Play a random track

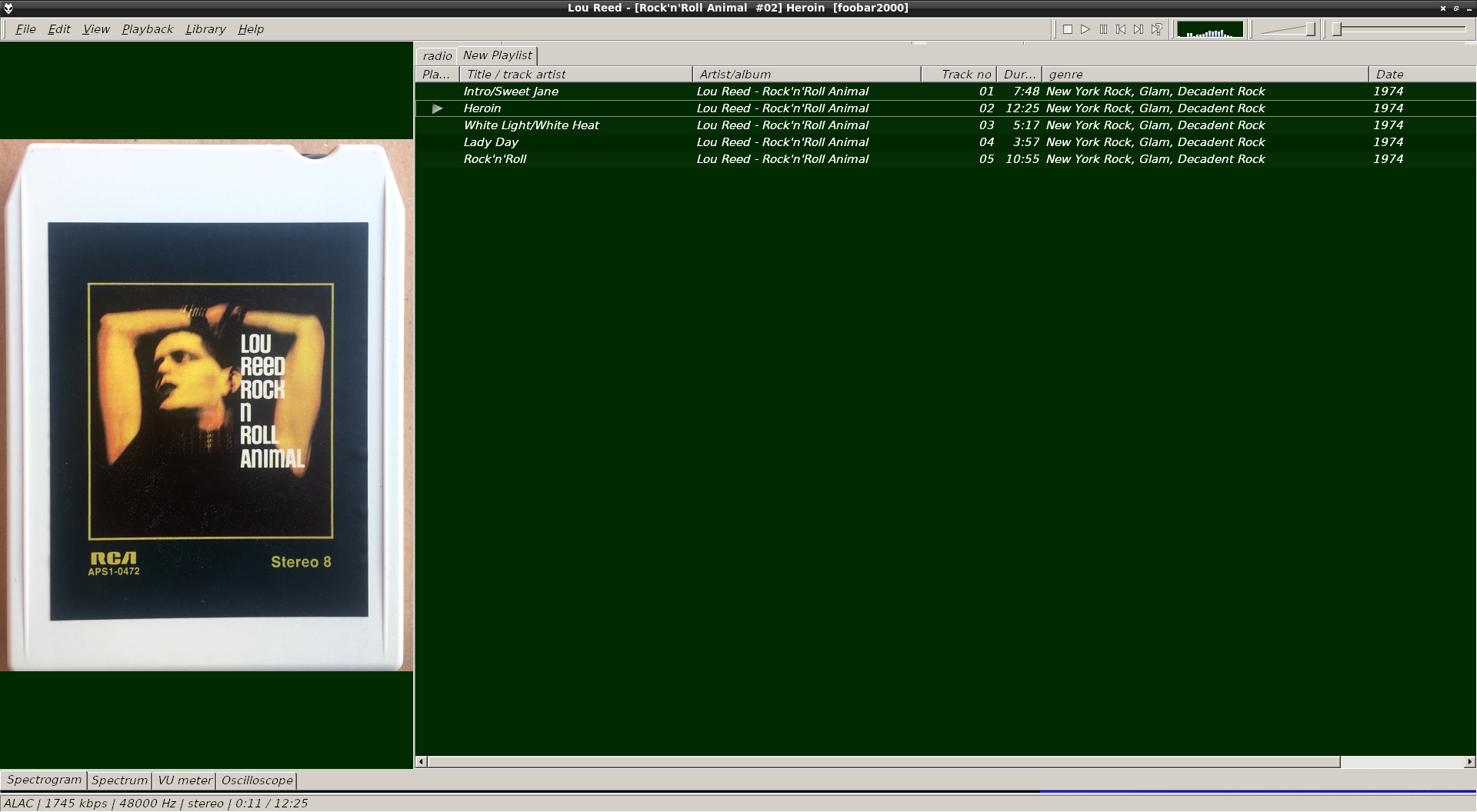1156,29
